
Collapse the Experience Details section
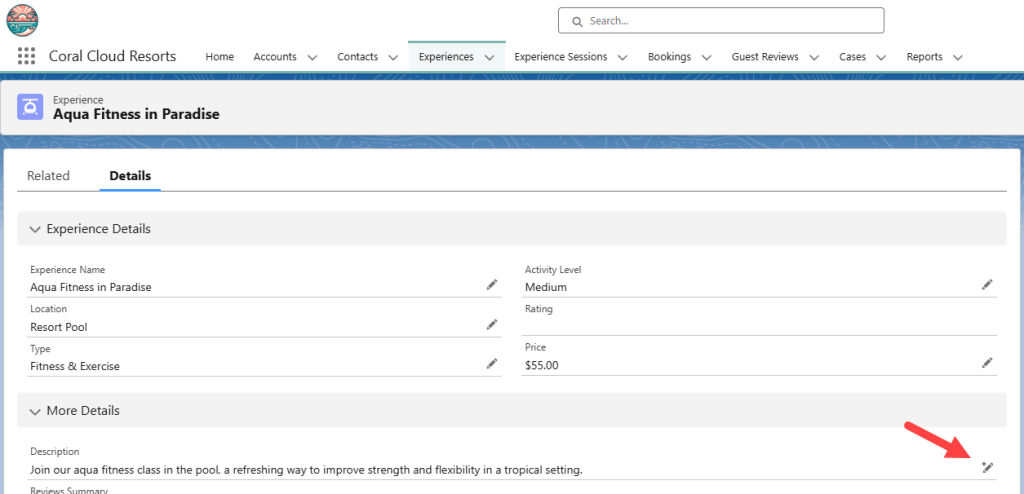pyautogui.click(x=36, y=229)
